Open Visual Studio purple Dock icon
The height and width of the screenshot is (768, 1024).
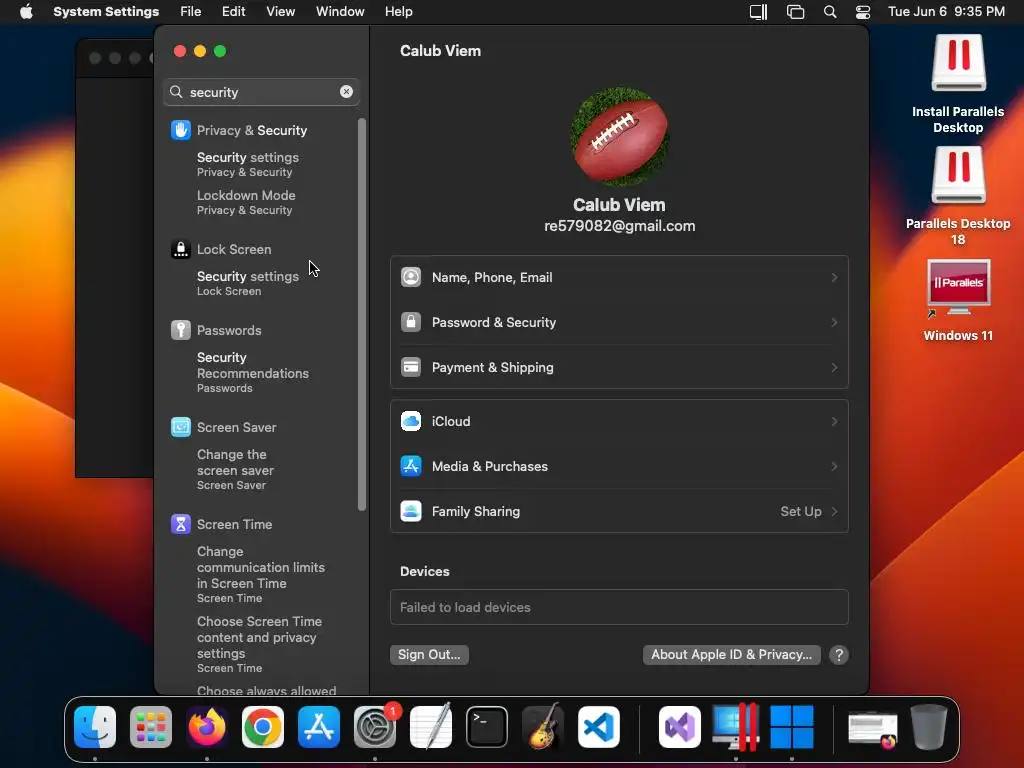coord(680,727)
